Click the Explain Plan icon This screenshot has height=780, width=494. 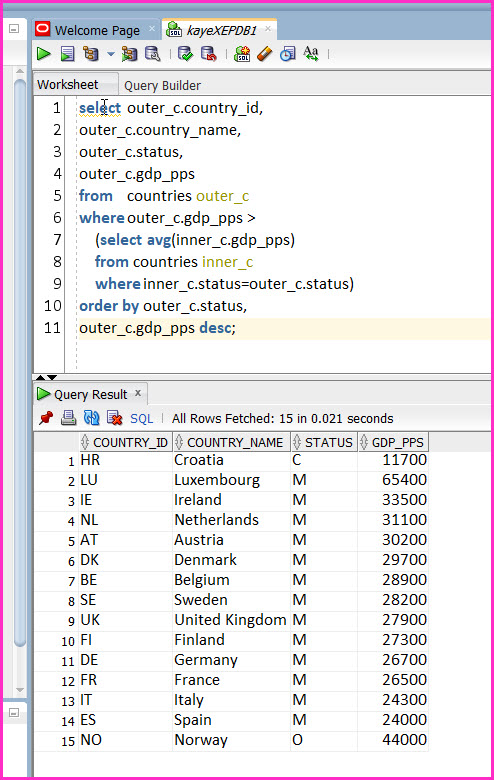pos(91,53)
